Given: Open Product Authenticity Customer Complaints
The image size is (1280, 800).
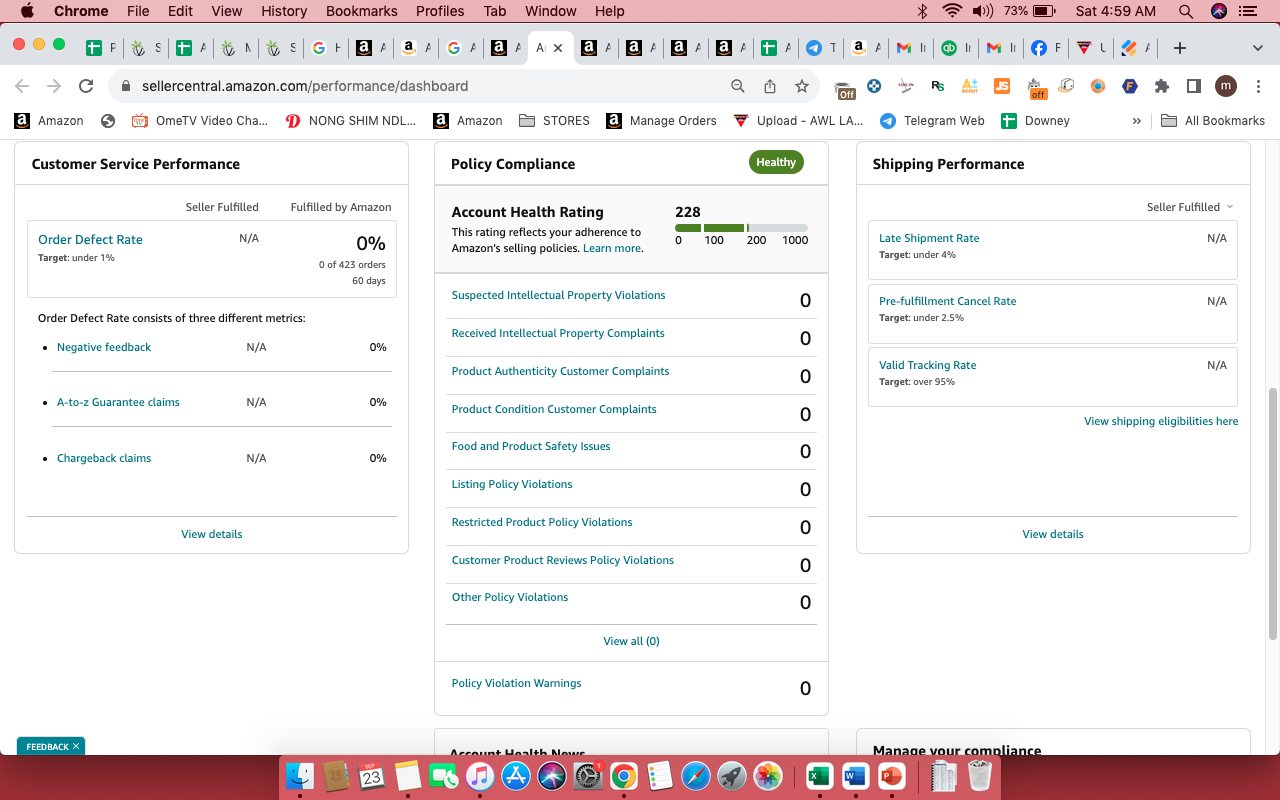Looking at the screenshot, I should [560, 371].
